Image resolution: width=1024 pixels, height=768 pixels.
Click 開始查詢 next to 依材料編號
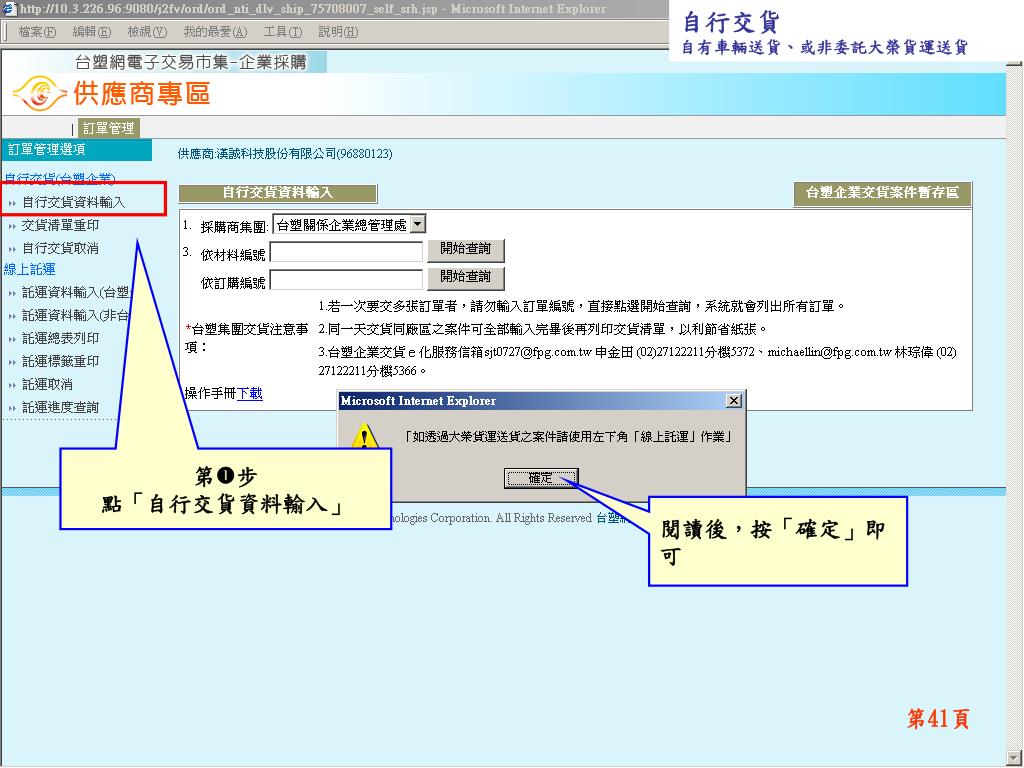coord(466,249)
